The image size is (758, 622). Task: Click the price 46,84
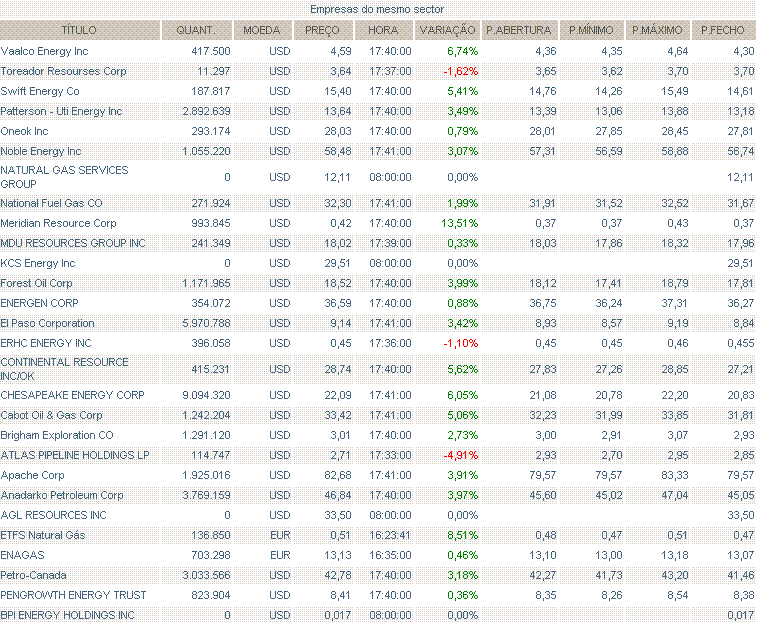[338, 495]
